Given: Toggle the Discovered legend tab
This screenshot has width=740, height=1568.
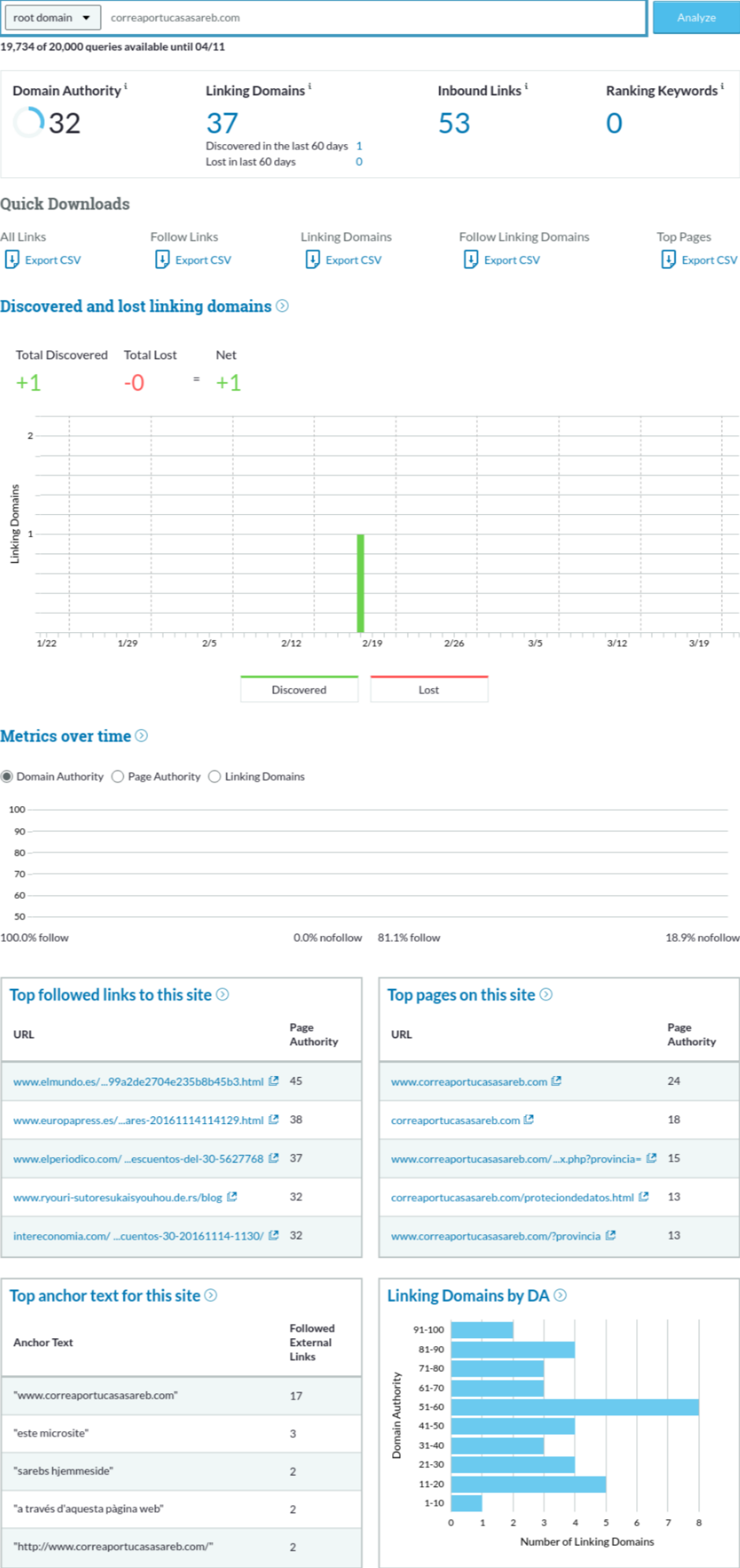Looking at the screenshot, I should click(299, 690).
